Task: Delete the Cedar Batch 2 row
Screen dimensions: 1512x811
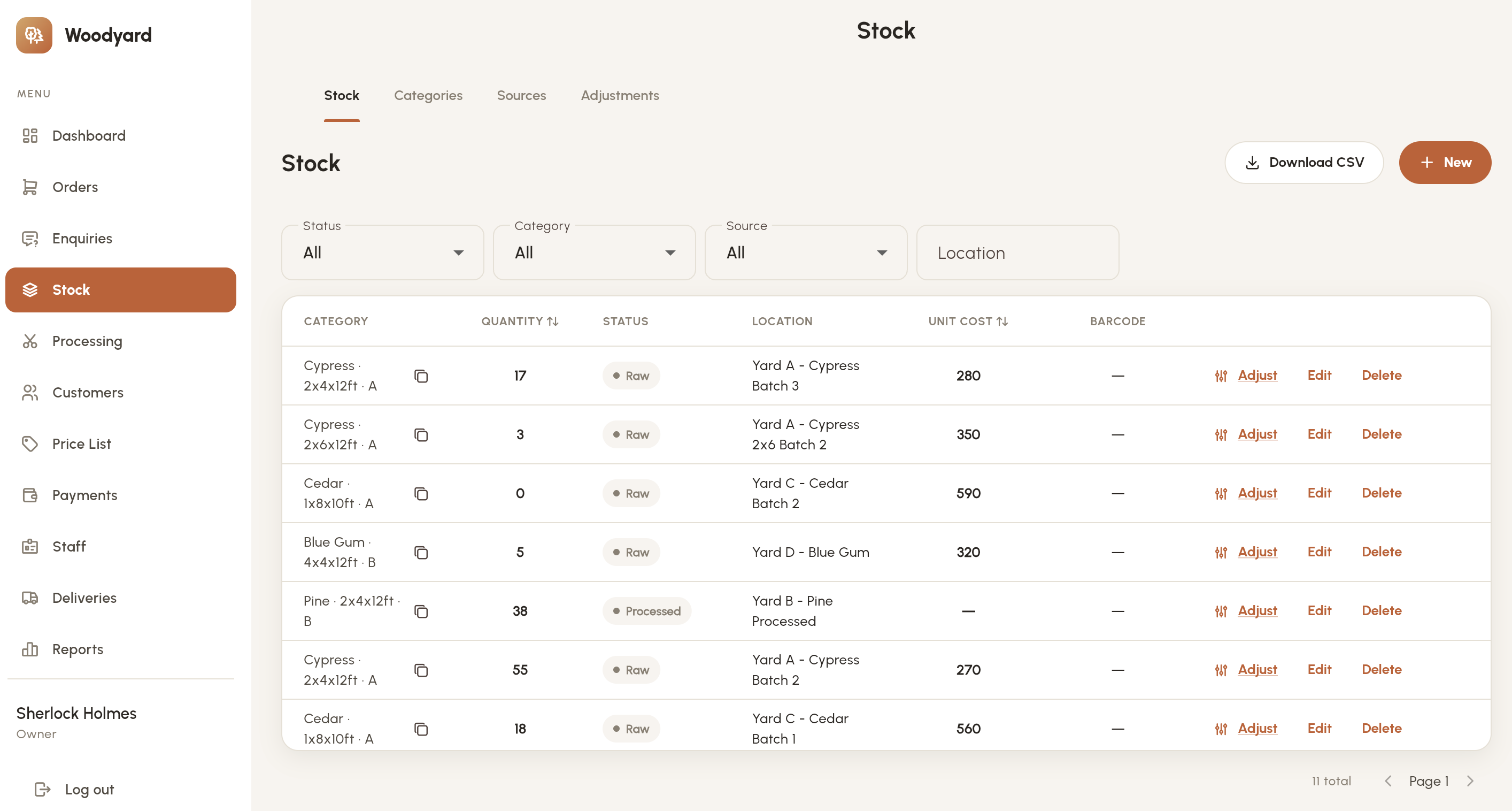Action: [1381, 493]
